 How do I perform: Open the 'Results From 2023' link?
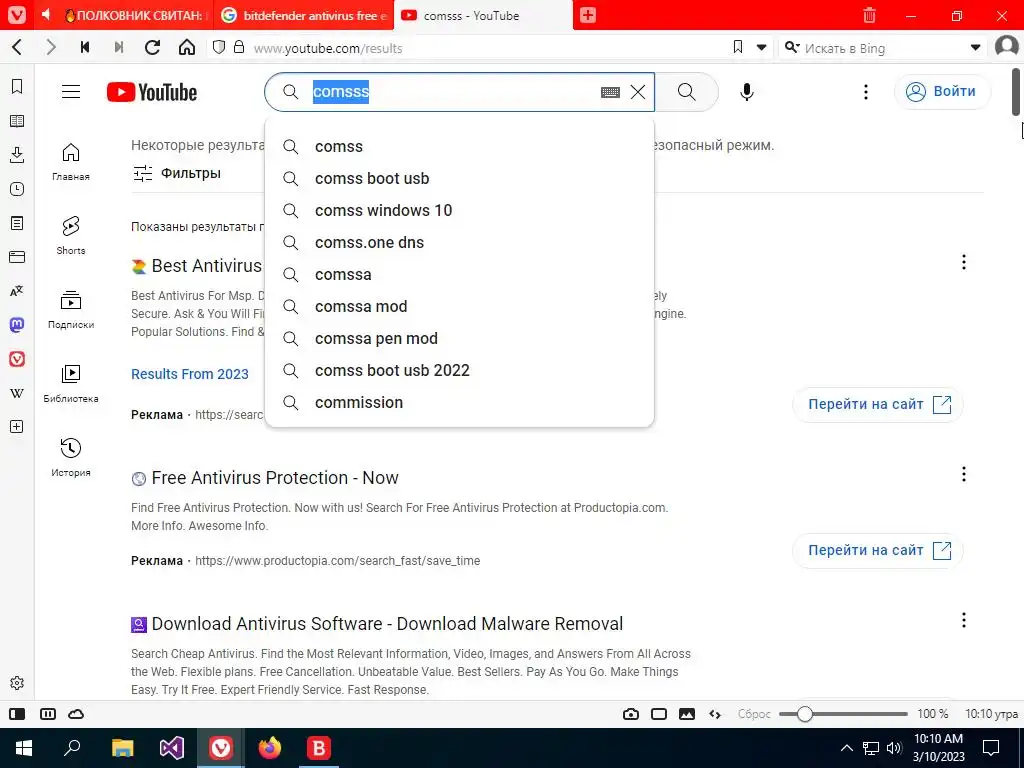coord(190,374)
